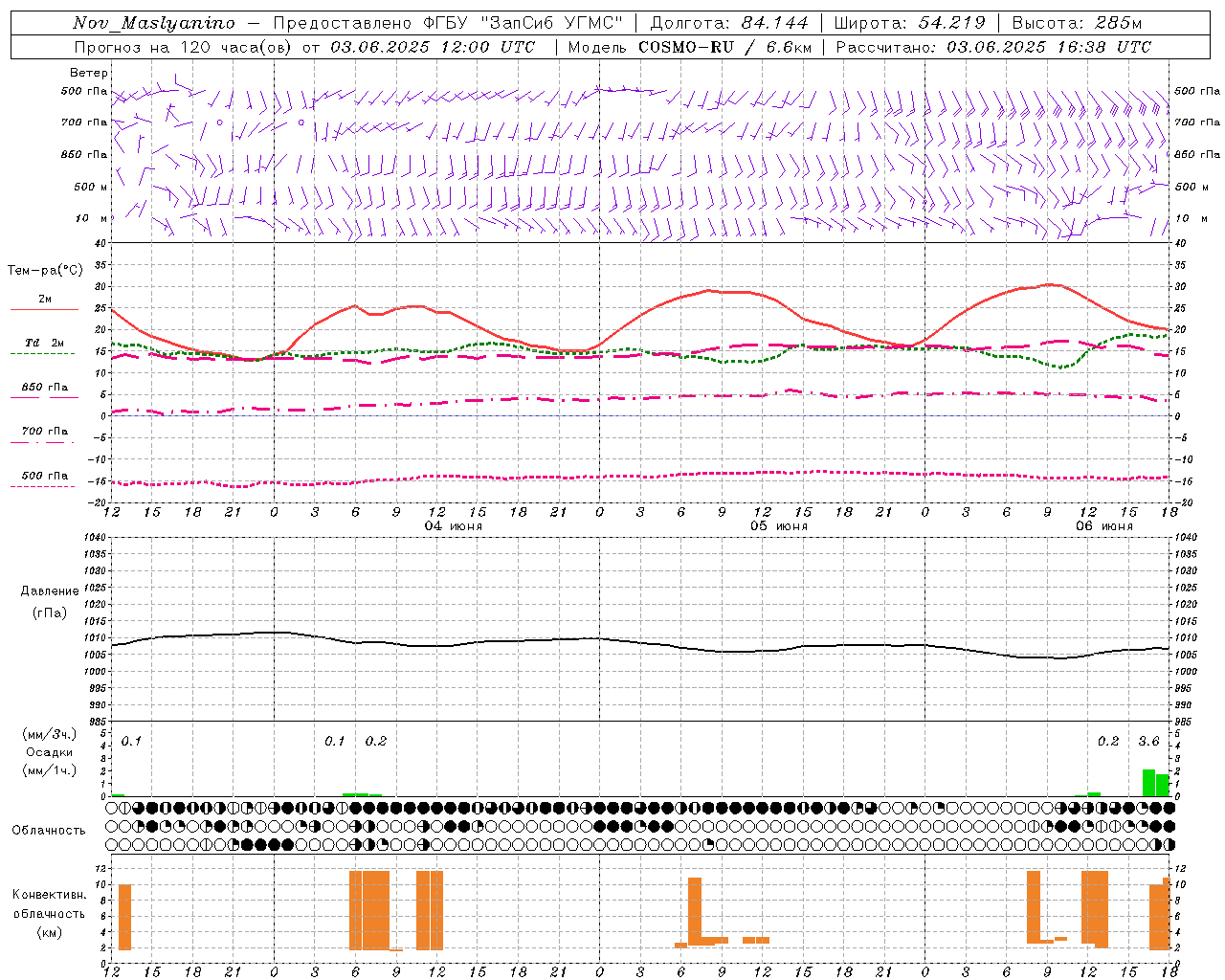Click the 'Высота: 285м' elevation value
This screenshot has height=980, width=1225.
point(1077,23)
